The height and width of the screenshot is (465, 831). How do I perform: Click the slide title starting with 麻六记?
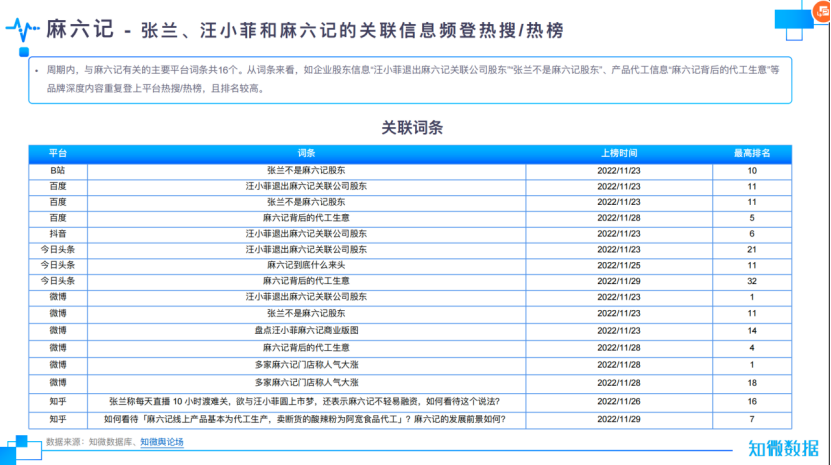point(305,30)
